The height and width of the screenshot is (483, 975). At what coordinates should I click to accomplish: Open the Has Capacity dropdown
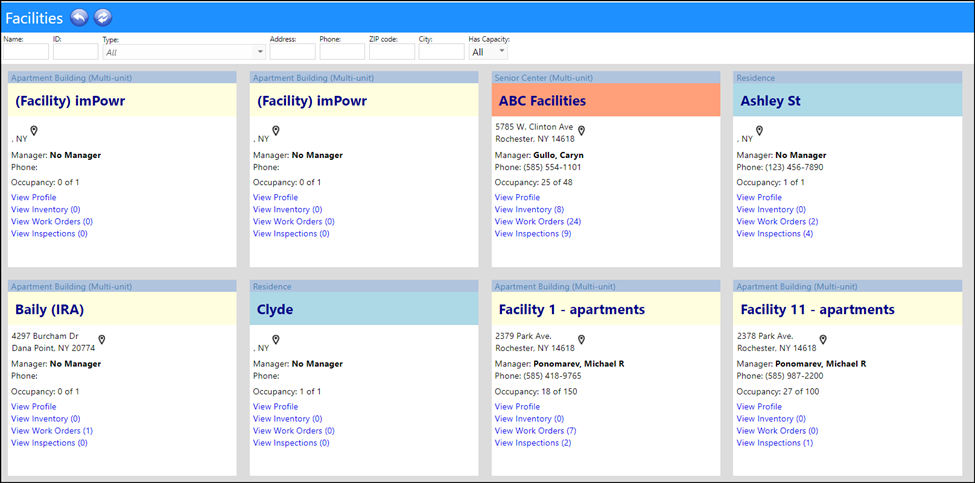(x=488, y=52)
